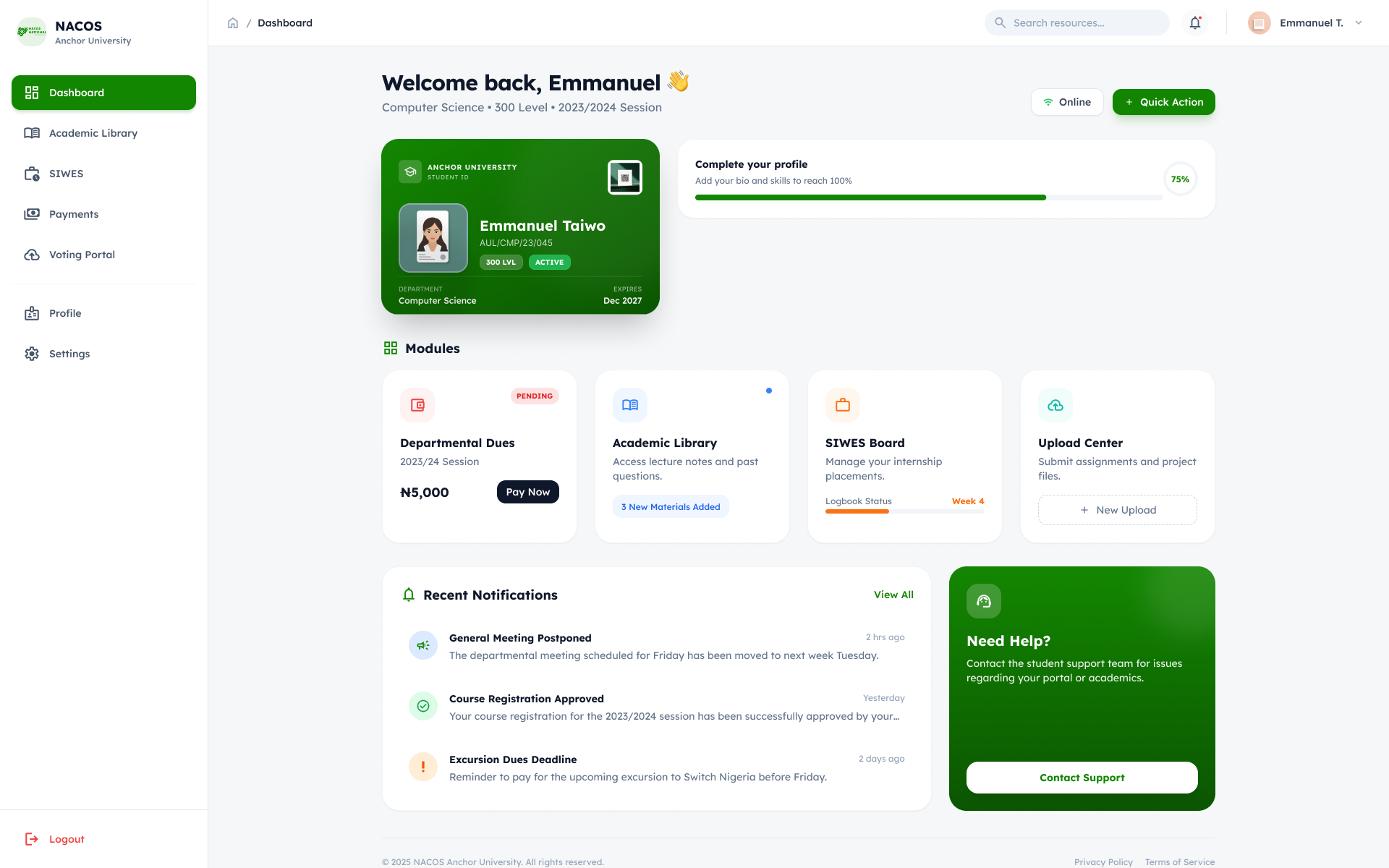The image size is (1389, 868).
Task: Click the SIWES Board briefcase icon
Action: point(842,405)
